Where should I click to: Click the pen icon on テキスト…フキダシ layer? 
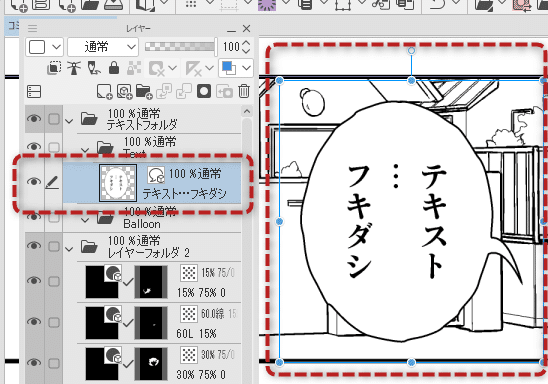[x=52, y=182]
